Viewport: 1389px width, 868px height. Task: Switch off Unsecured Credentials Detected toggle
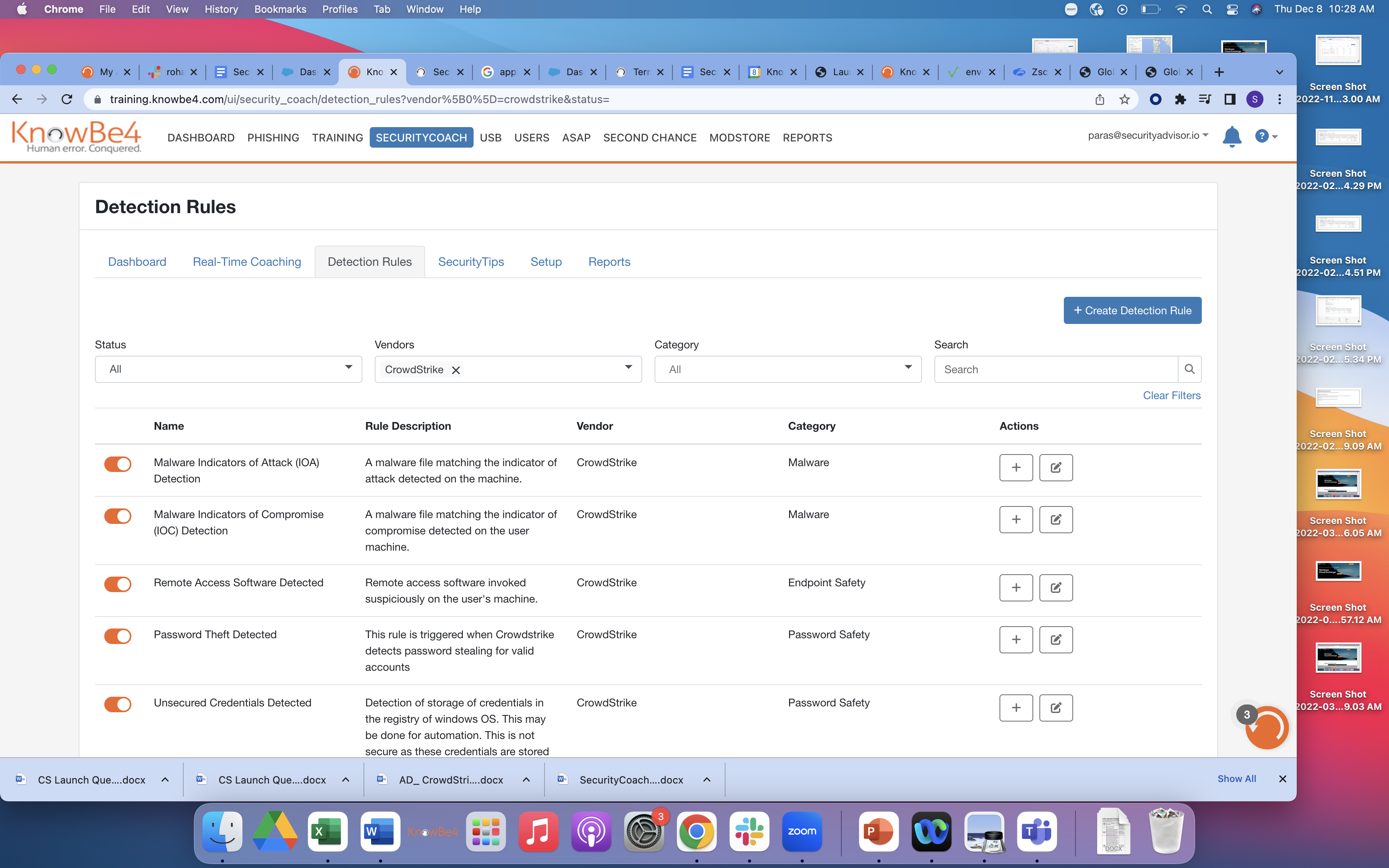(x=118, y=704)
